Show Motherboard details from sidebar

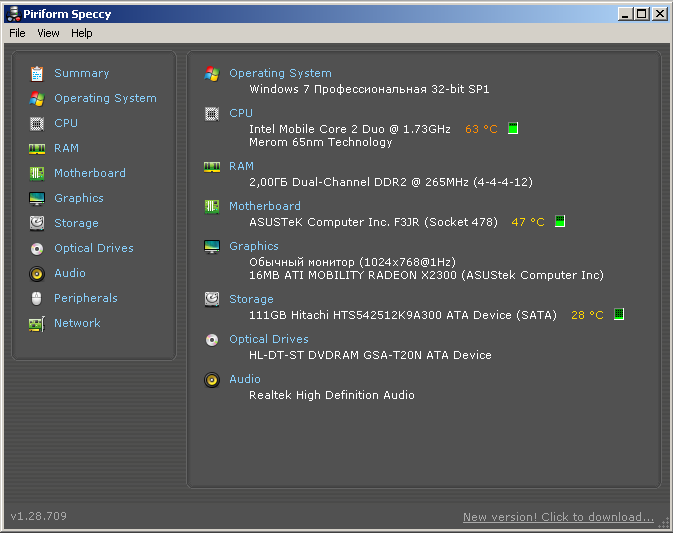(x=90, y=173)
